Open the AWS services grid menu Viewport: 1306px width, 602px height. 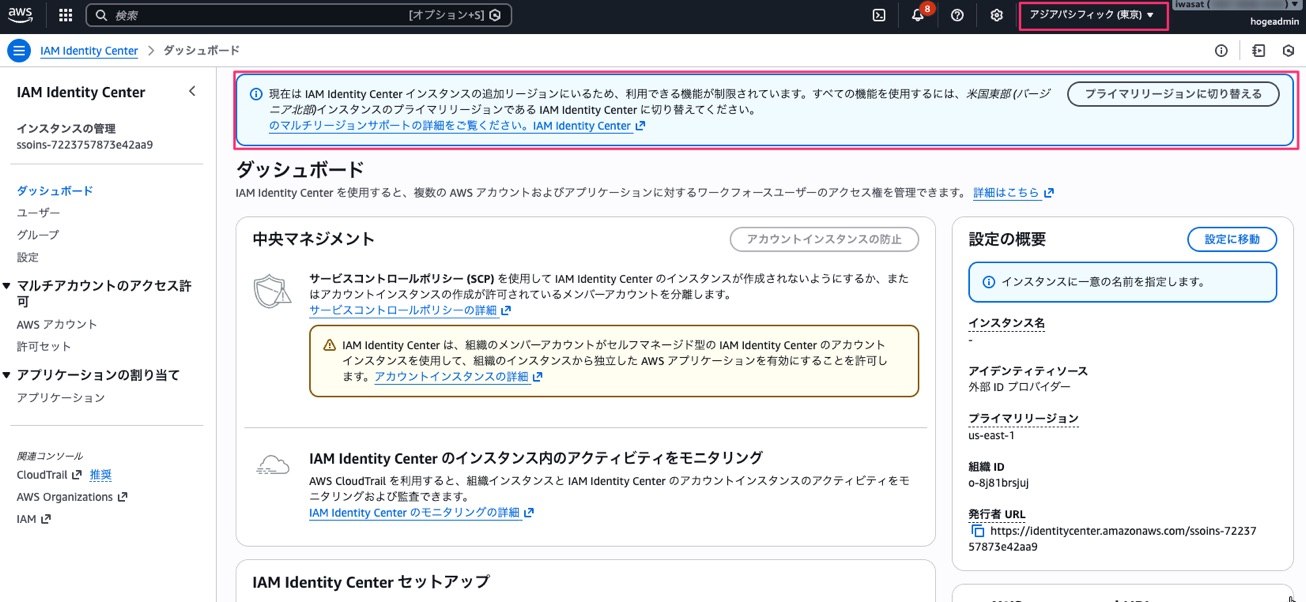point(66,15)
